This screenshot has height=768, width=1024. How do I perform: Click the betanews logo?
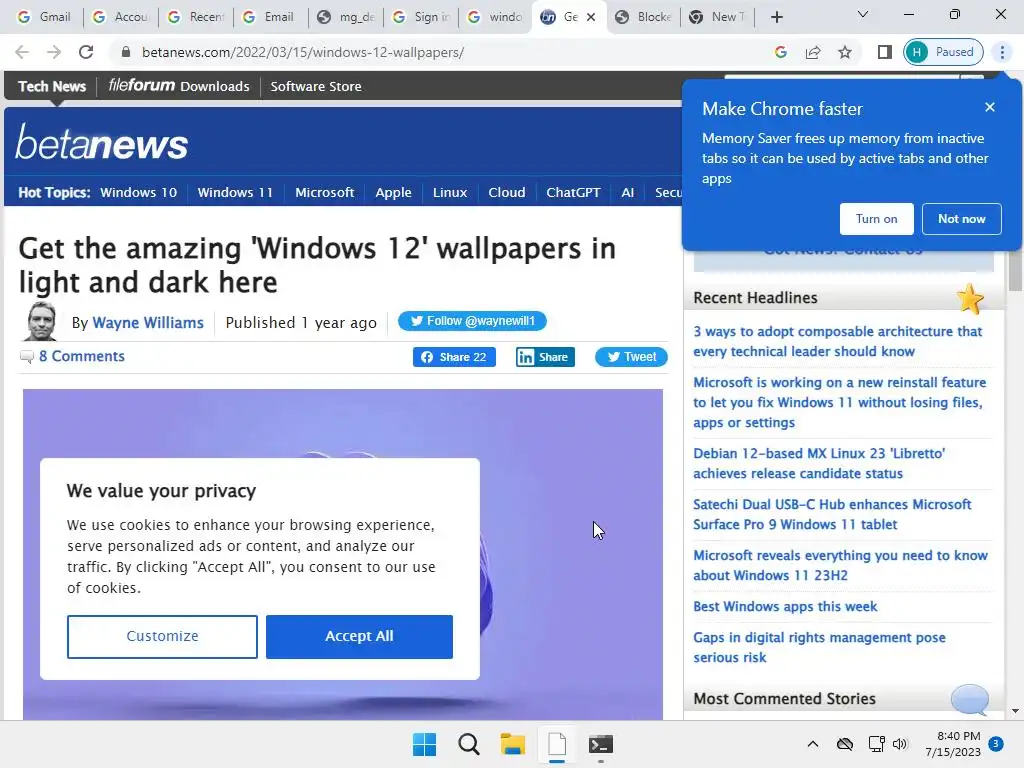(102, 142)
